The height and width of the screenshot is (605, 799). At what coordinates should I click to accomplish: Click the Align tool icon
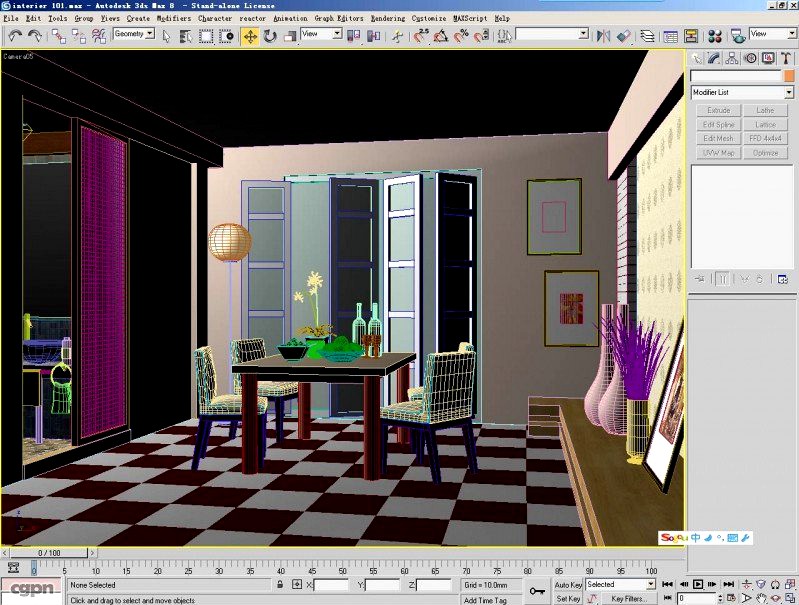[624, 36]
